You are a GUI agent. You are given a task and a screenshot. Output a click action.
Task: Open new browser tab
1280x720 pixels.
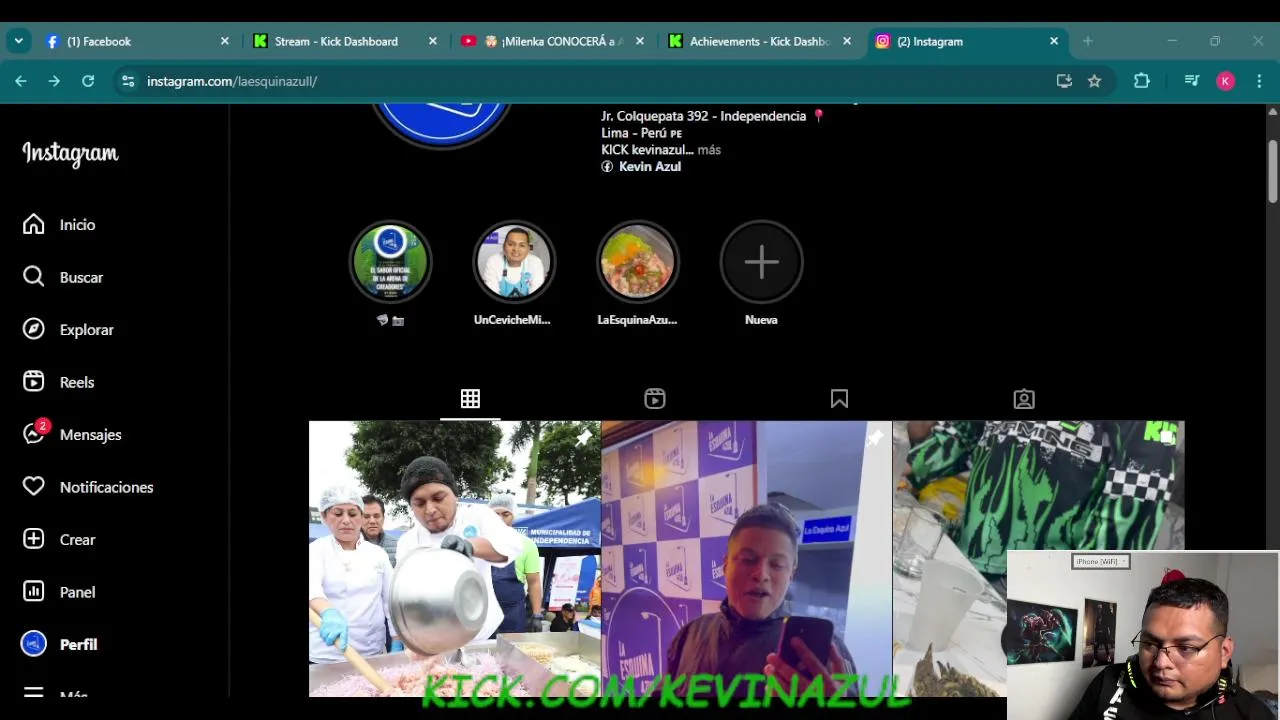[1088, 41]
